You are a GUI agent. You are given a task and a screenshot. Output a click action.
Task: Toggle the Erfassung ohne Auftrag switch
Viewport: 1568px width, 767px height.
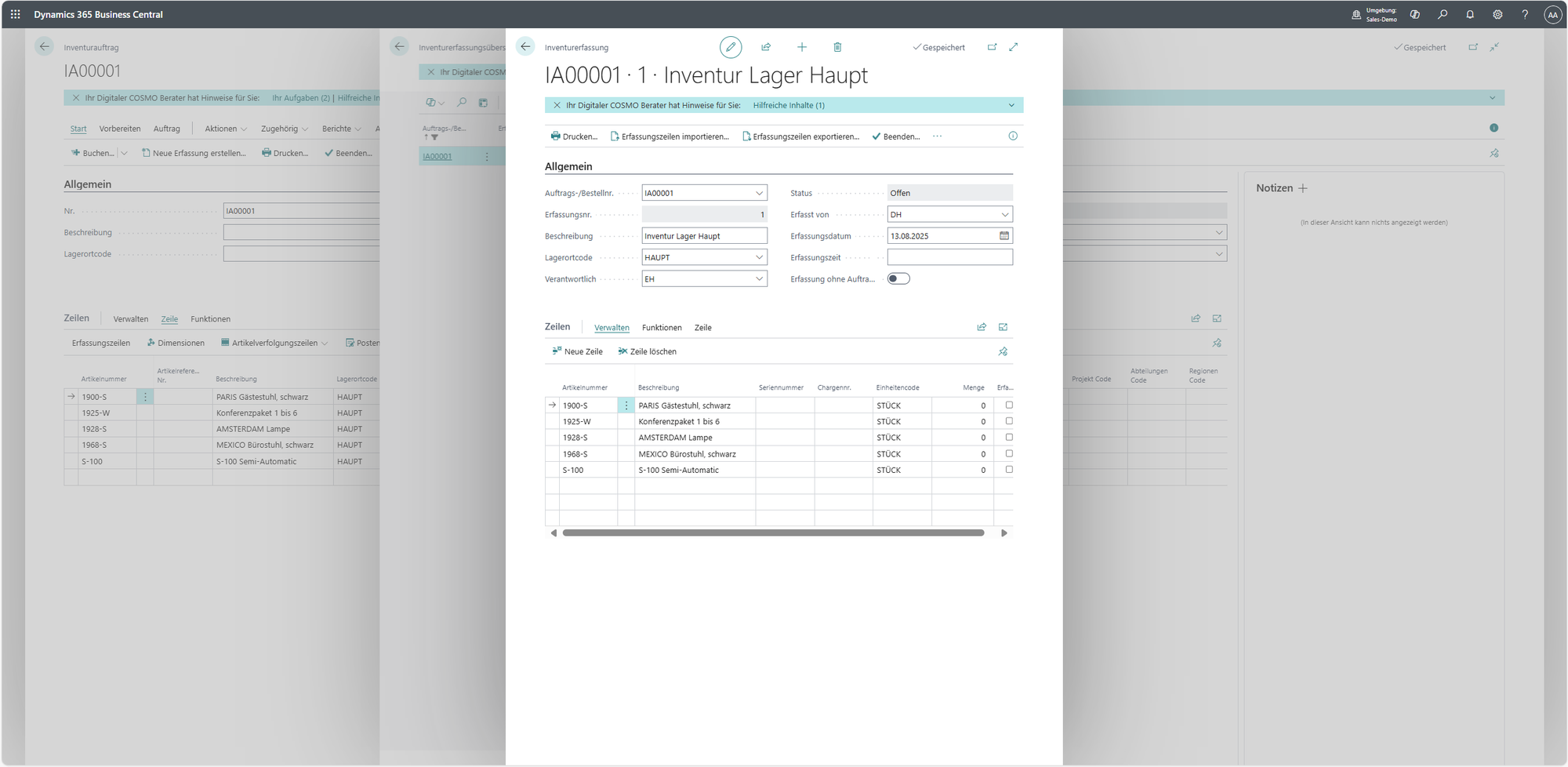898,278
